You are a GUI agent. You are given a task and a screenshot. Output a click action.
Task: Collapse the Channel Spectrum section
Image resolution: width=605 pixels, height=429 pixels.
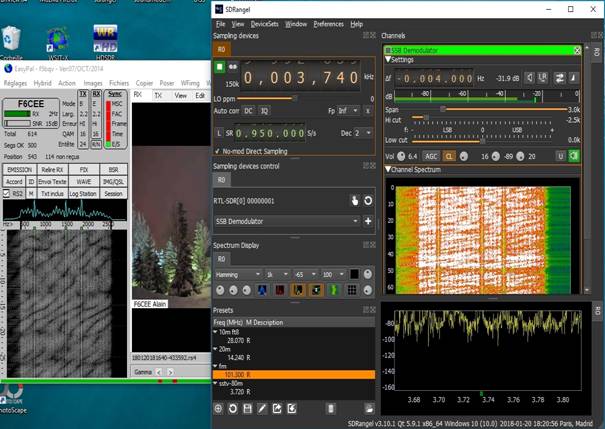click(x=388, y=169)
